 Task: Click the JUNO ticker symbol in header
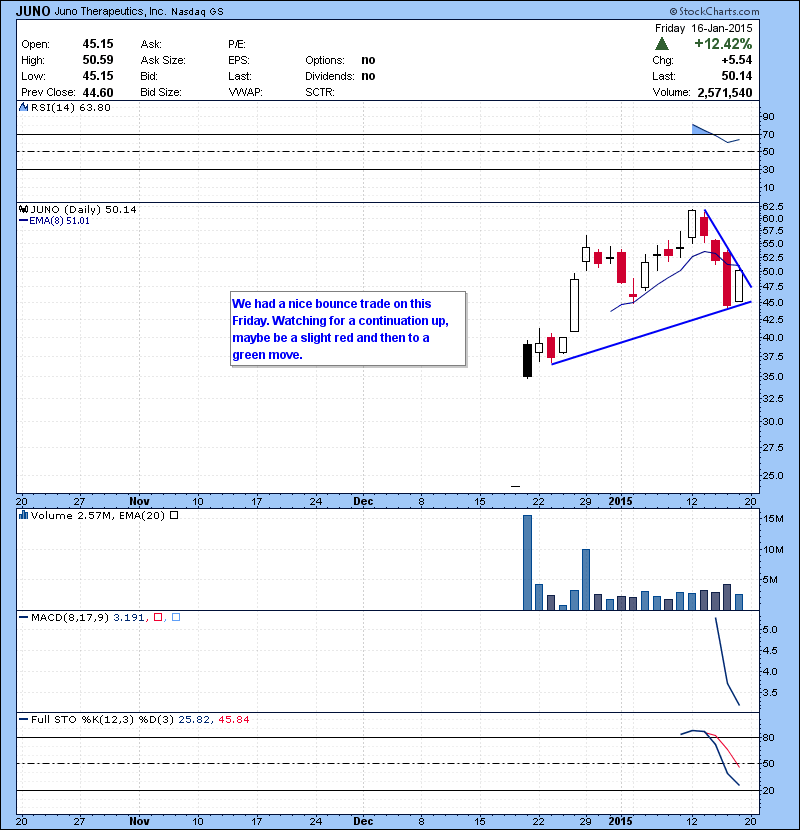(33, 11)
